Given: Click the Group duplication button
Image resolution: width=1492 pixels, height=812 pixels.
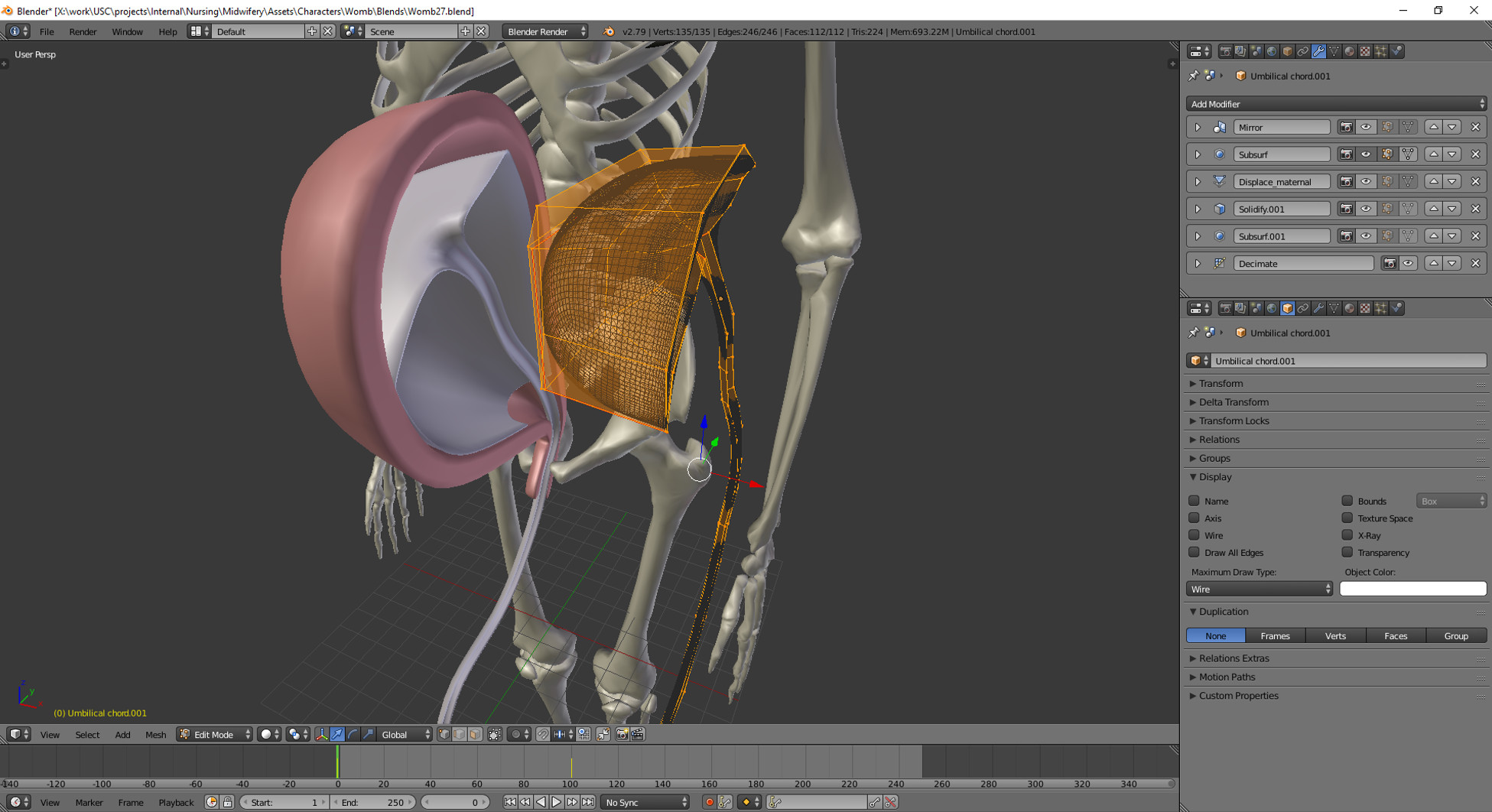Looking at the screenshot, I should coord(1456,636).
